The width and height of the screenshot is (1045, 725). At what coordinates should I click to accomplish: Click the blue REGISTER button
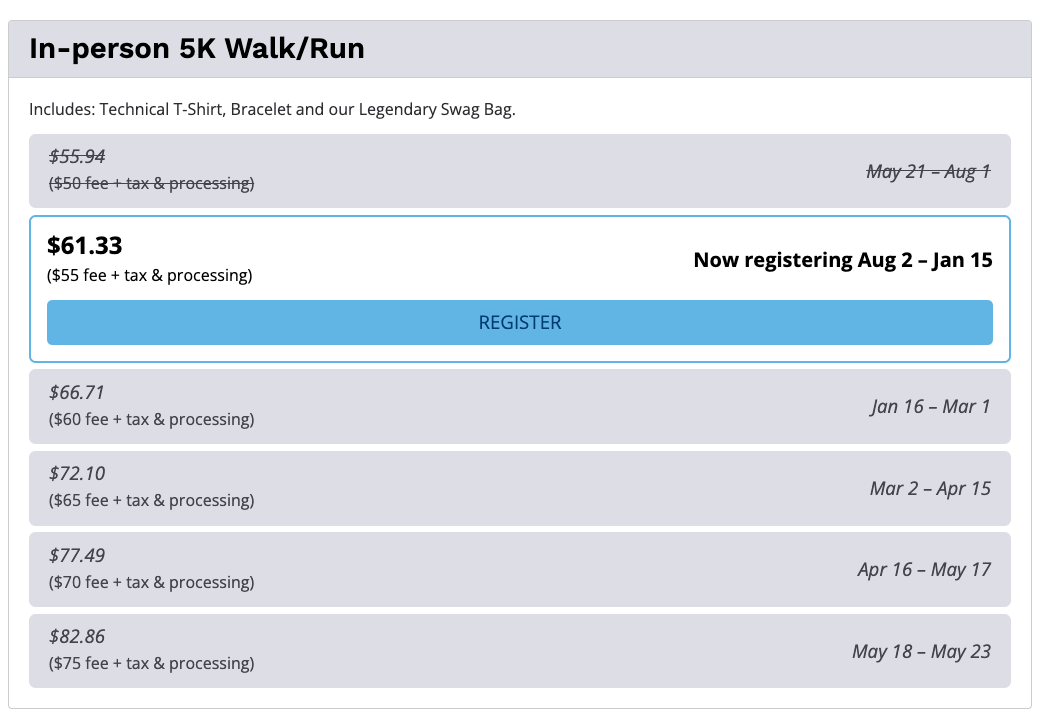[519, 323]
